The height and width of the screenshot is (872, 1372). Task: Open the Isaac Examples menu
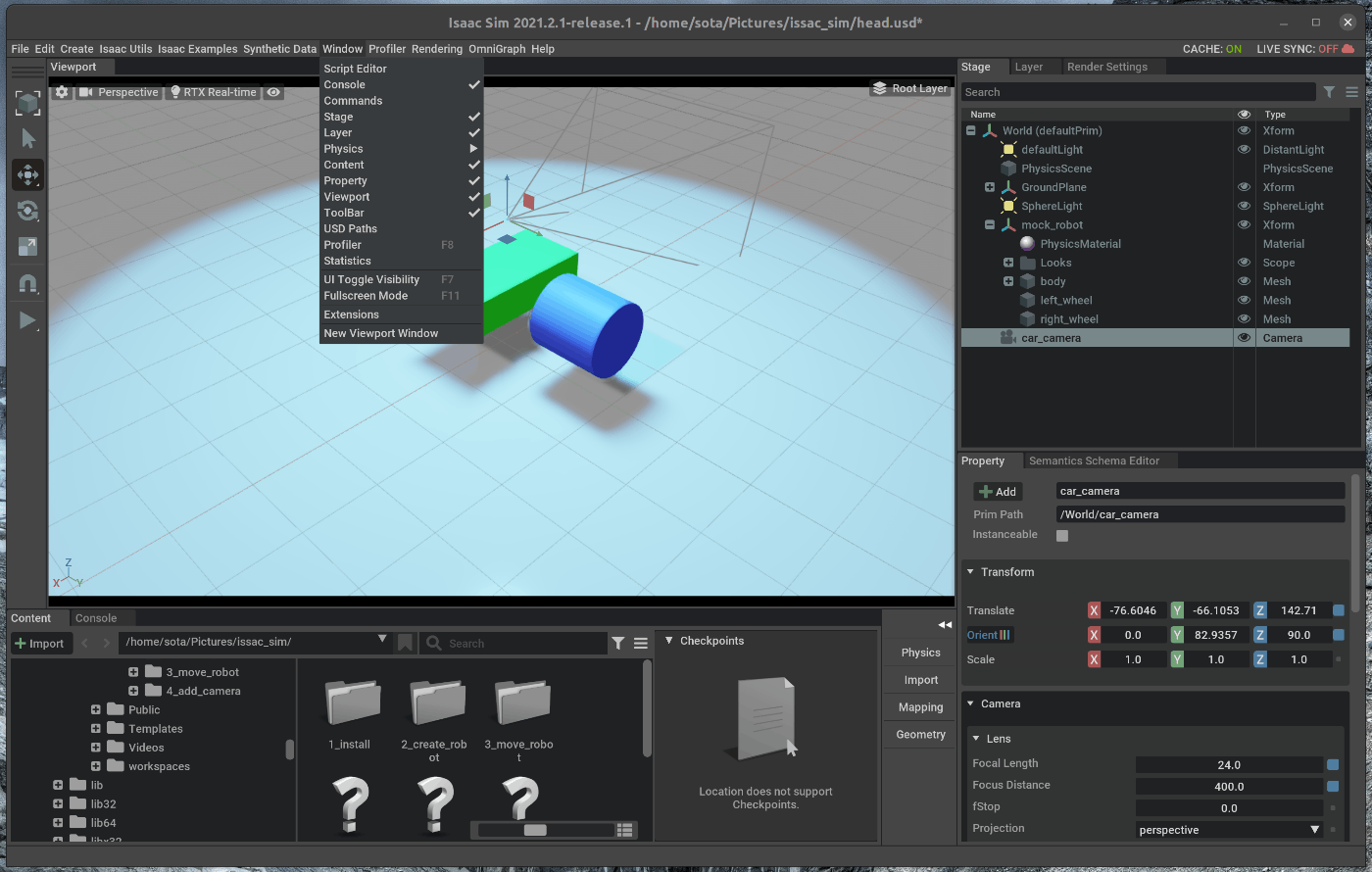pyautogui.click(x=197, y=49)
